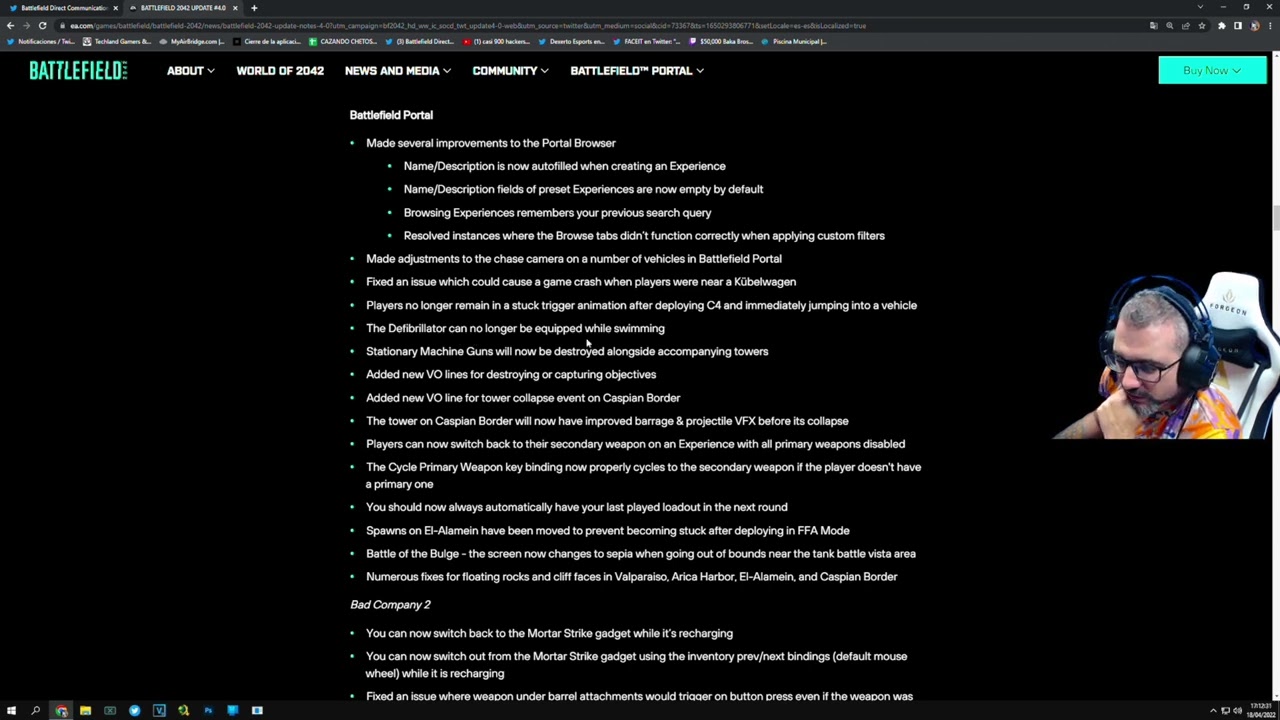Open the FACEIT en Twitter bookmark
This screenshot has height=720, width=1280.
tap(648, 41)
